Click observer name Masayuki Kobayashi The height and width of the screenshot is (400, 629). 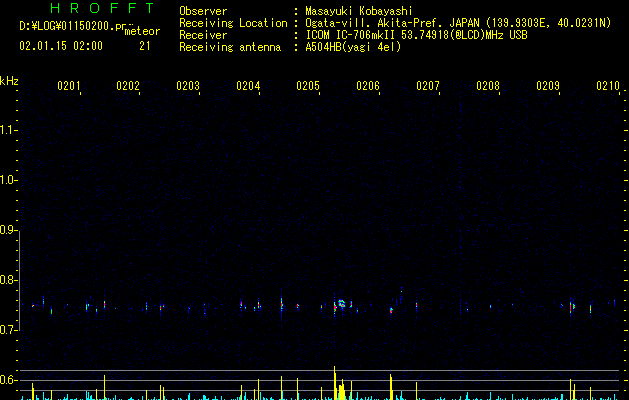click(x=359, y=11)
